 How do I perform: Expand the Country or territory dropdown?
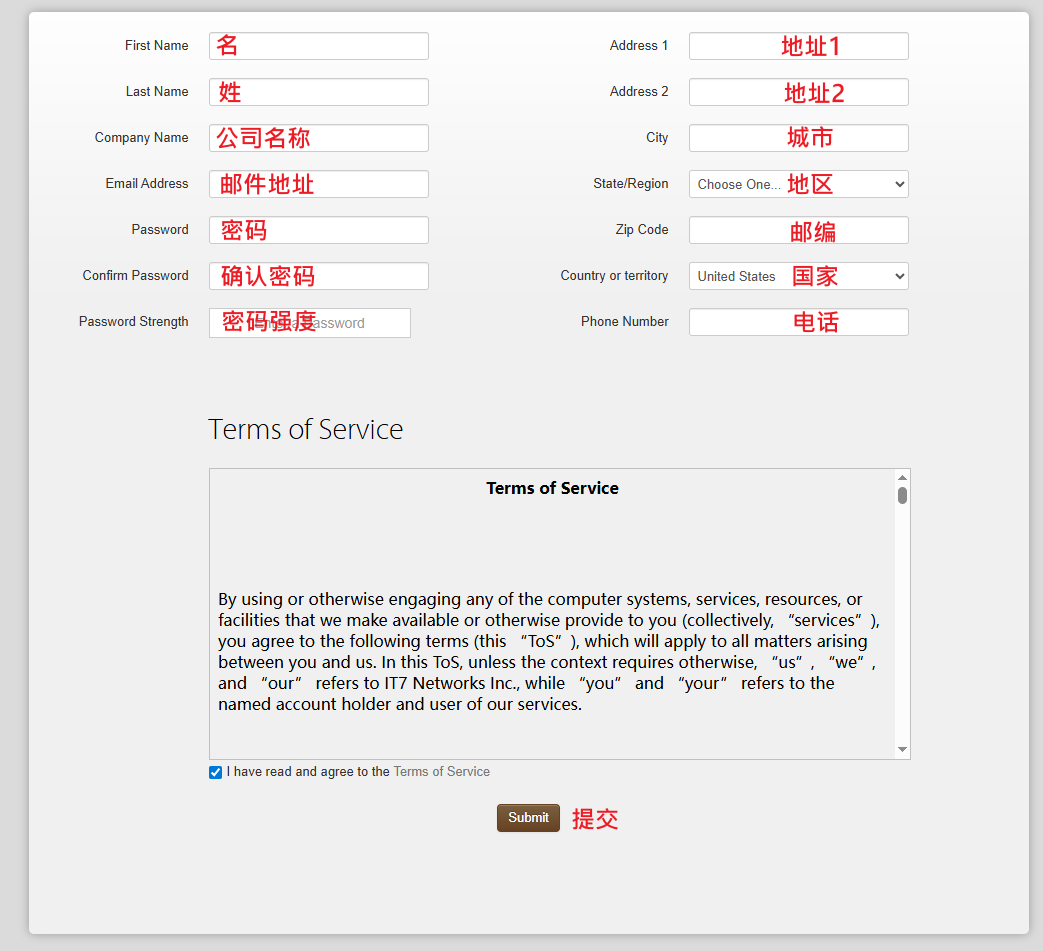[x=798, y=276]
